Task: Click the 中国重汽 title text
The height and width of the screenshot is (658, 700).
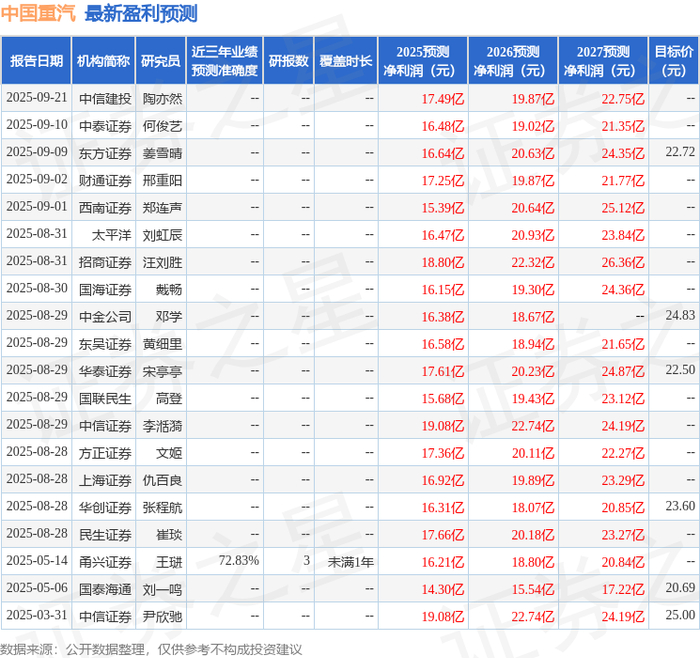Action: pos(38,13)
